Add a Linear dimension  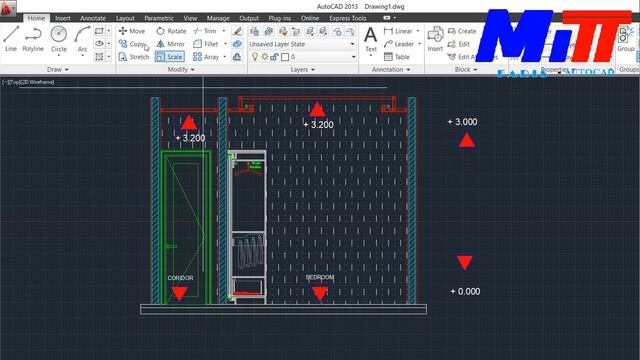click(398, 31)
